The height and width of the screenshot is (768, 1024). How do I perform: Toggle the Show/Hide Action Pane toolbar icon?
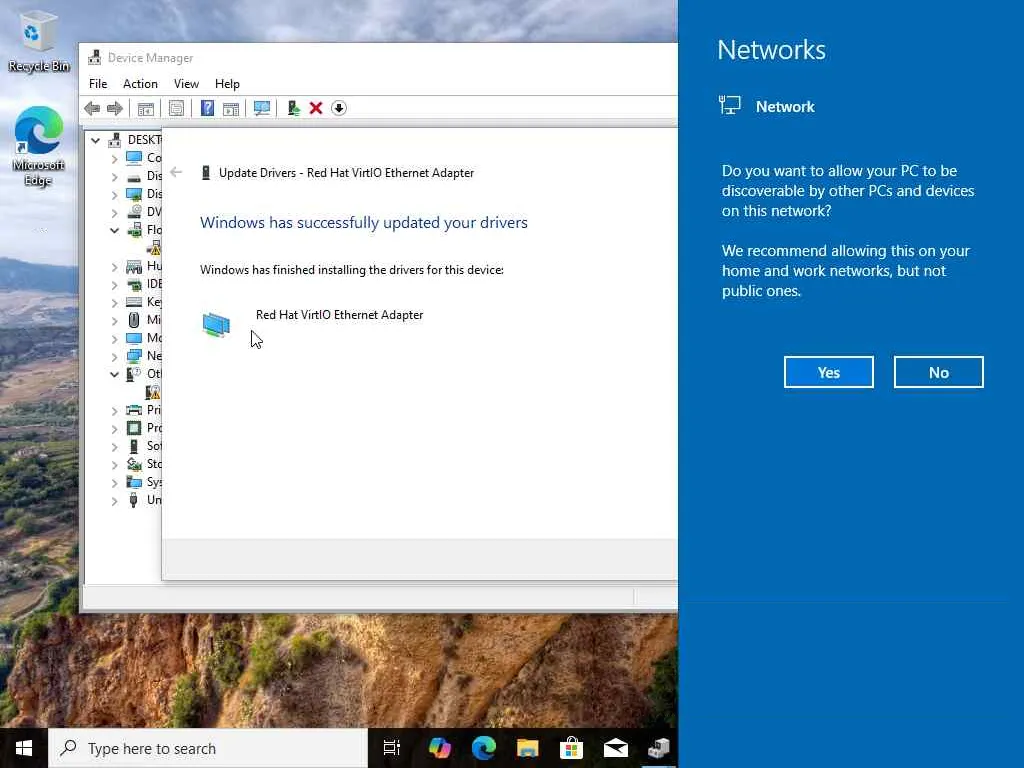[231, 108]
